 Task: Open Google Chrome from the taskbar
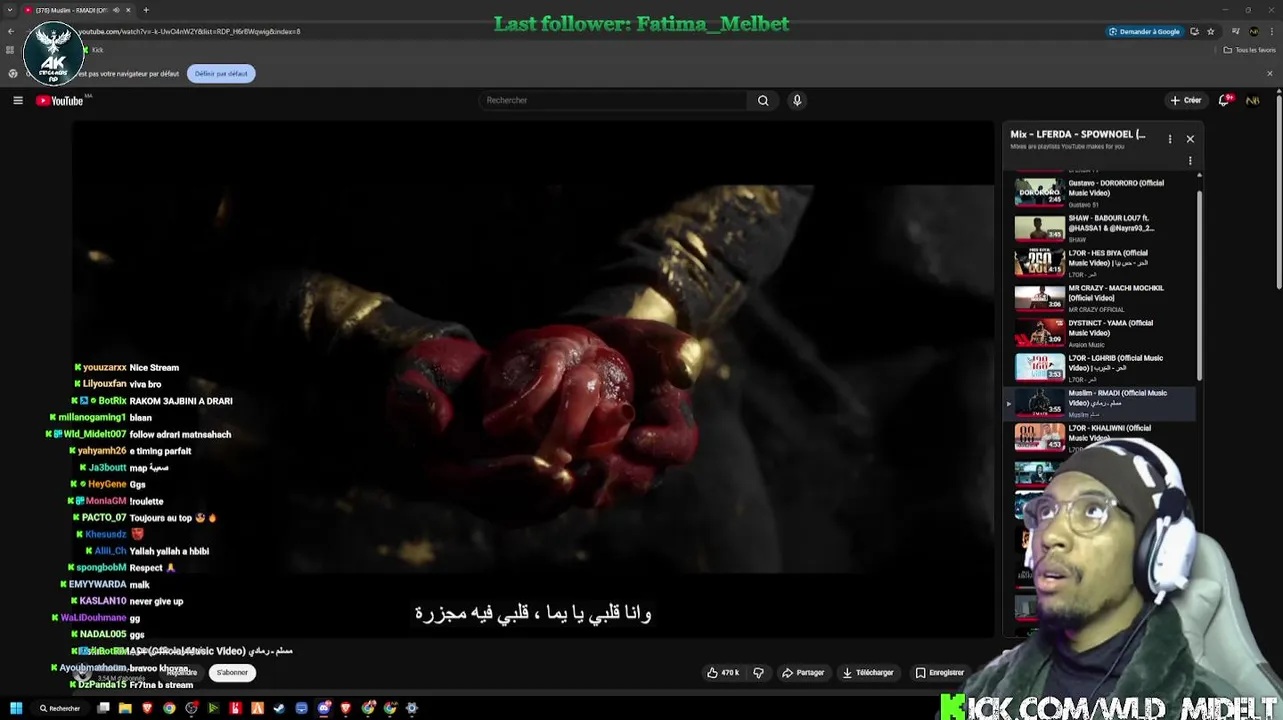point(169,708)
